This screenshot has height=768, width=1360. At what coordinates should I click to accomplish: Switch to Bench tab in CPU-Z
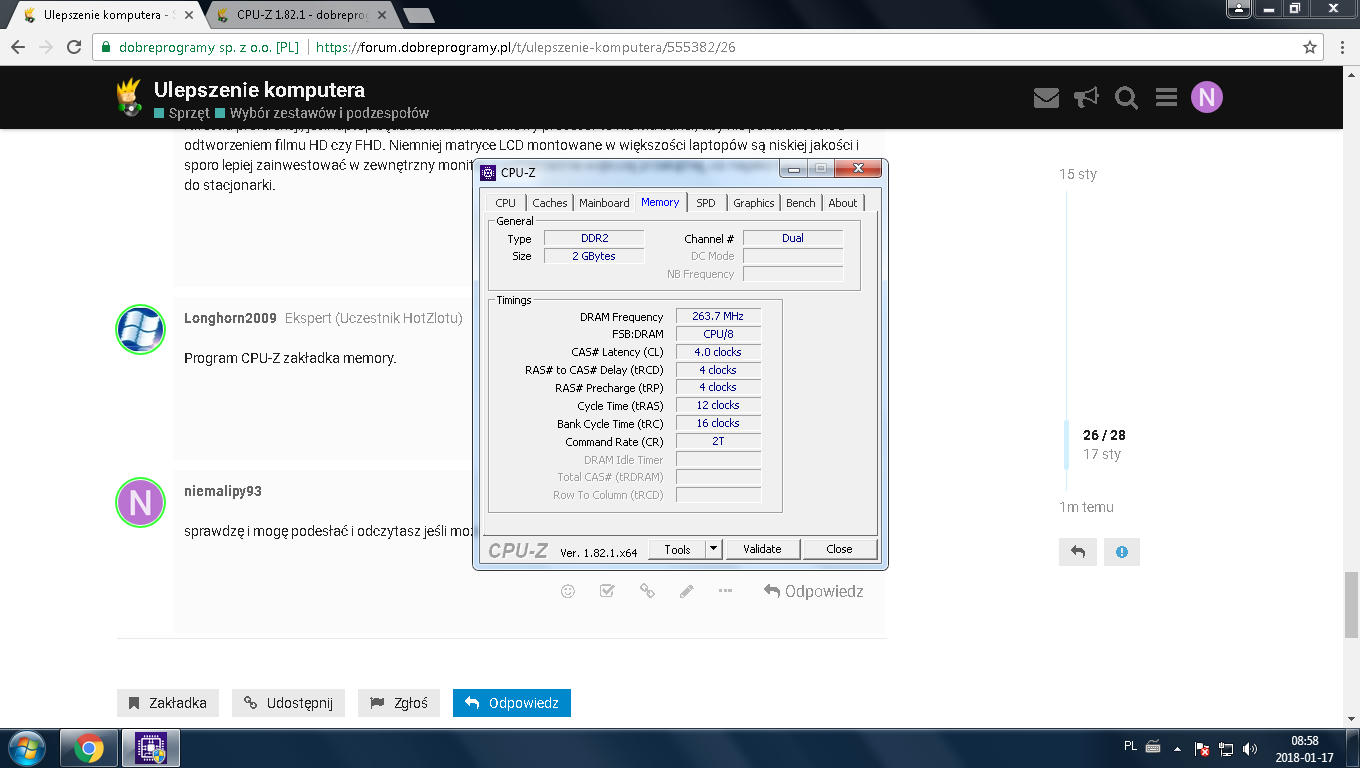point(801,203)
